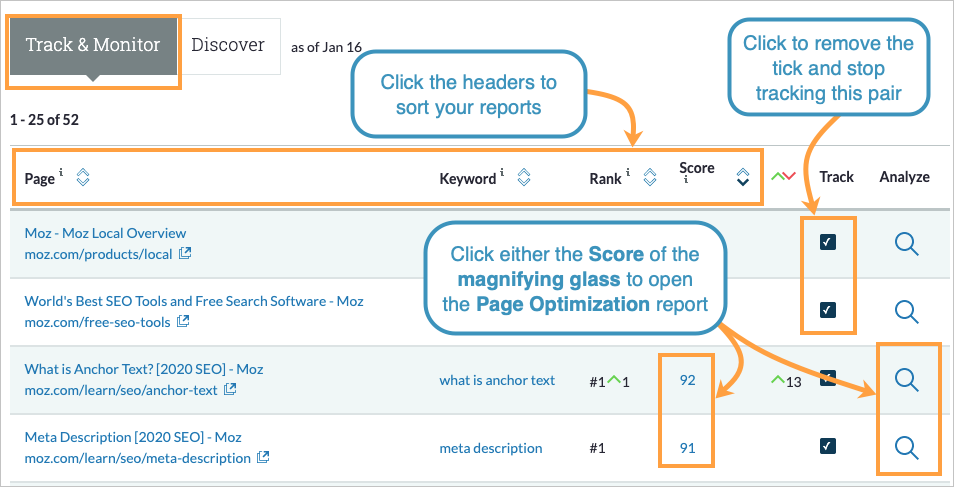
Task: Click magnifying glass for anchor text row
Action: tap(907, 379)
